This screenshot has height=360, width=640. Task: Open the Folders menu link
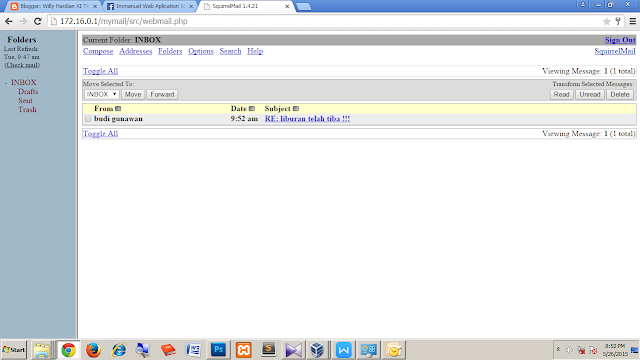170,51
